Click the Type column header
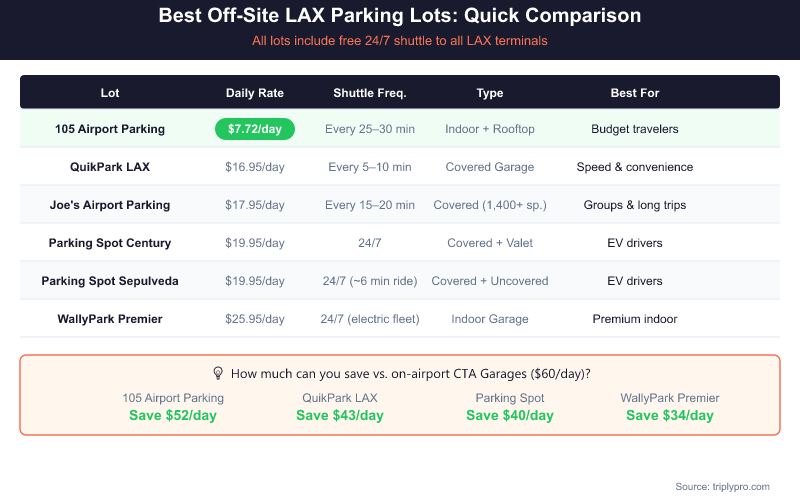Image resolution: width=800 pixels, height=500 pixels. (490, 93)
